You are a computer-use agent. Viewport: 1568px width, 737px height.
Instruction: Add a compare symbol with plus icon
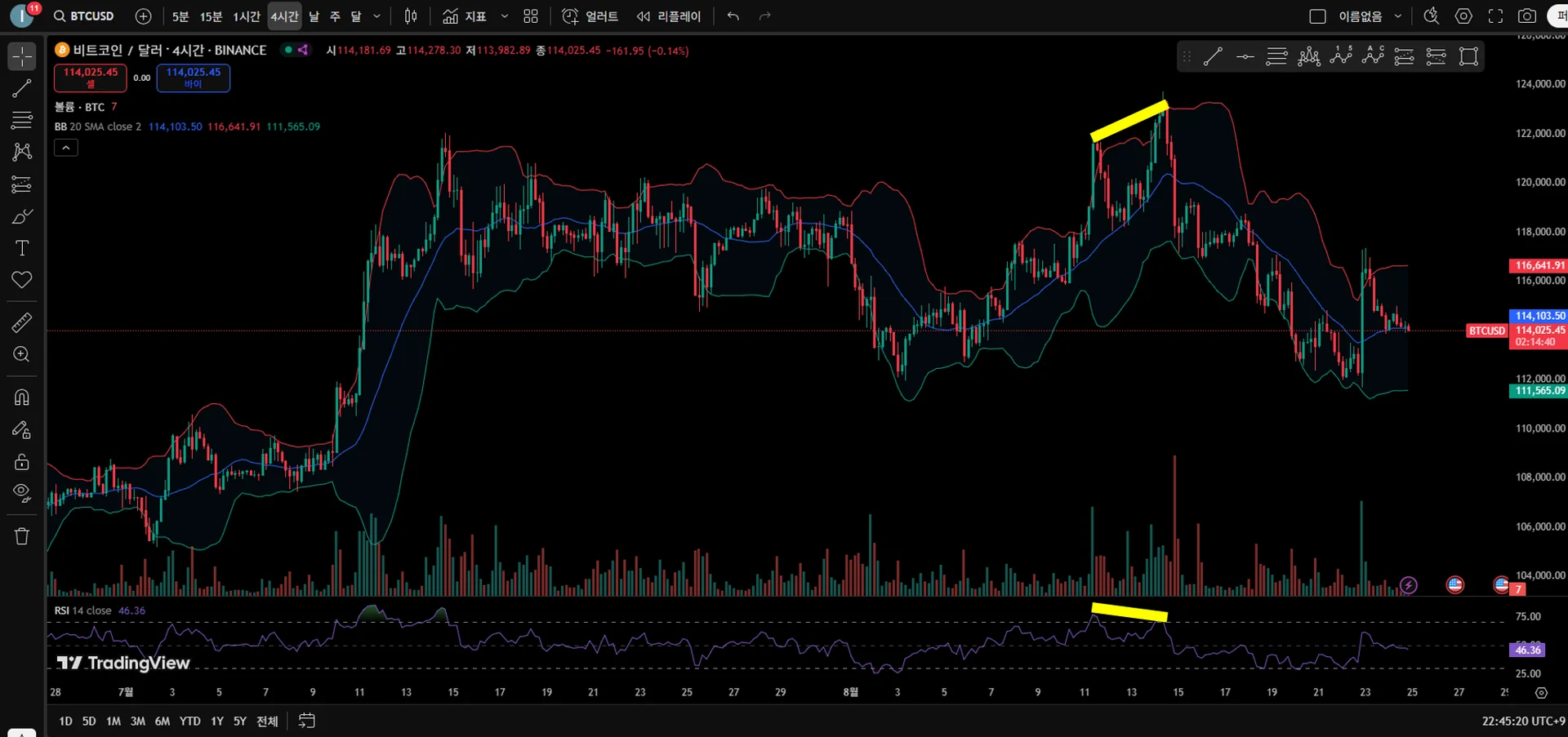point(143,16)
